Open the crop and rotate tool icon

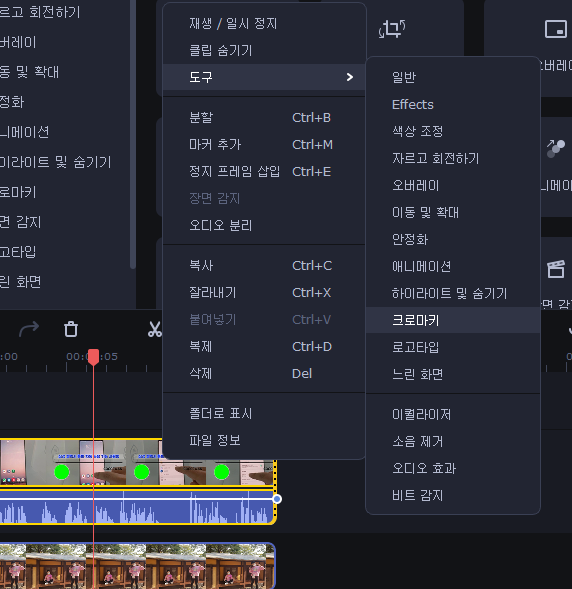coord(392,29)
